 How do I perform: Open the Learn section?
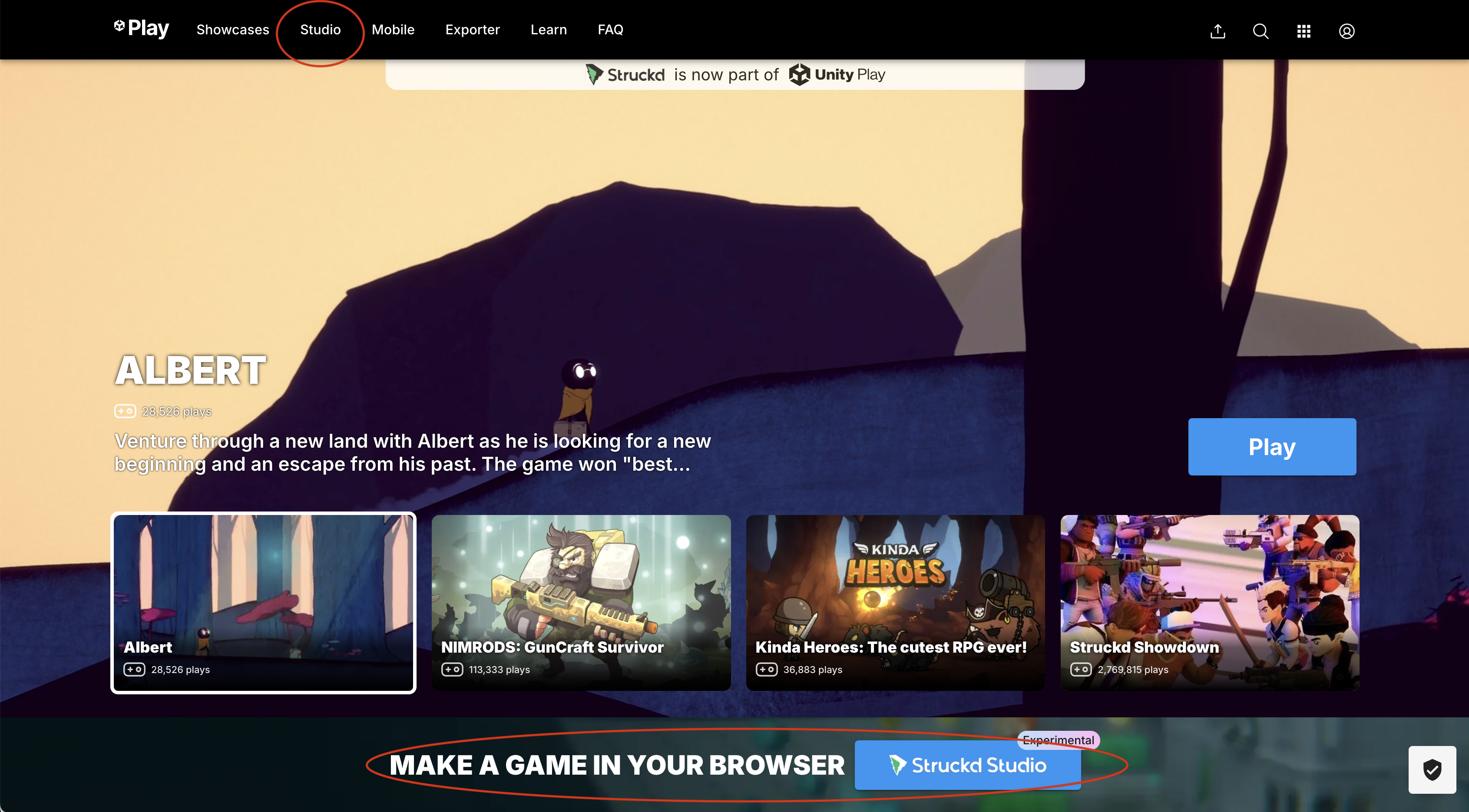(549, 30)
